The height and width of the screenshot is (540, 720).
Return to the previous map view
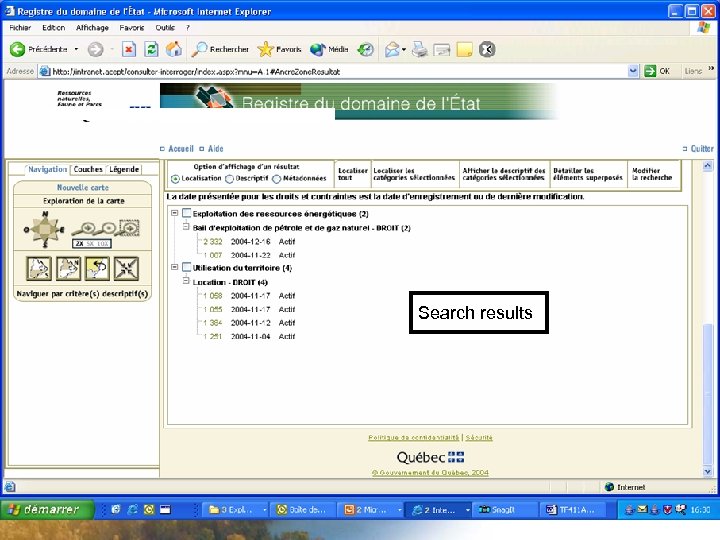click(97, 269)
